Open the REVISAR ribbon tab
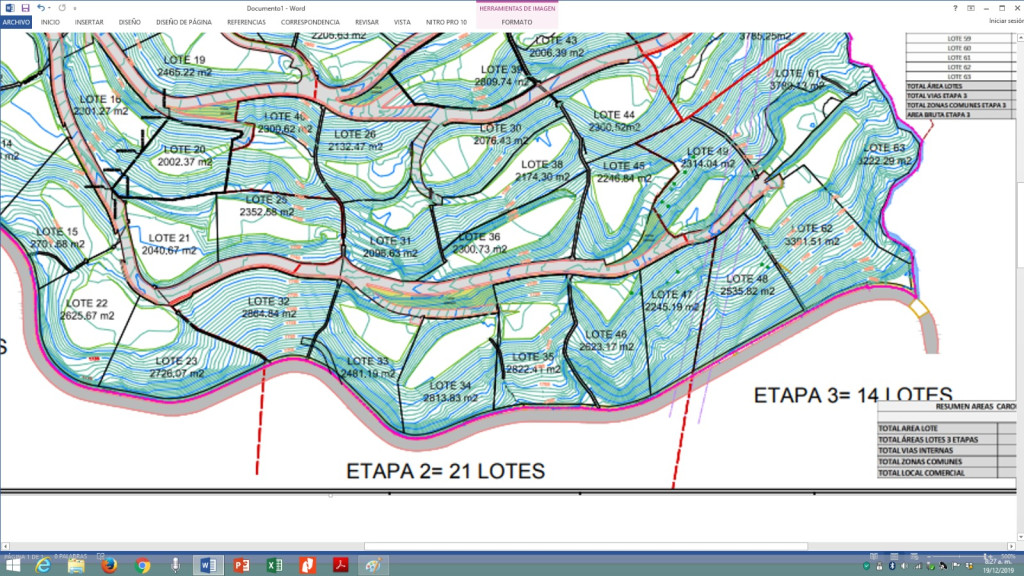 366,22
